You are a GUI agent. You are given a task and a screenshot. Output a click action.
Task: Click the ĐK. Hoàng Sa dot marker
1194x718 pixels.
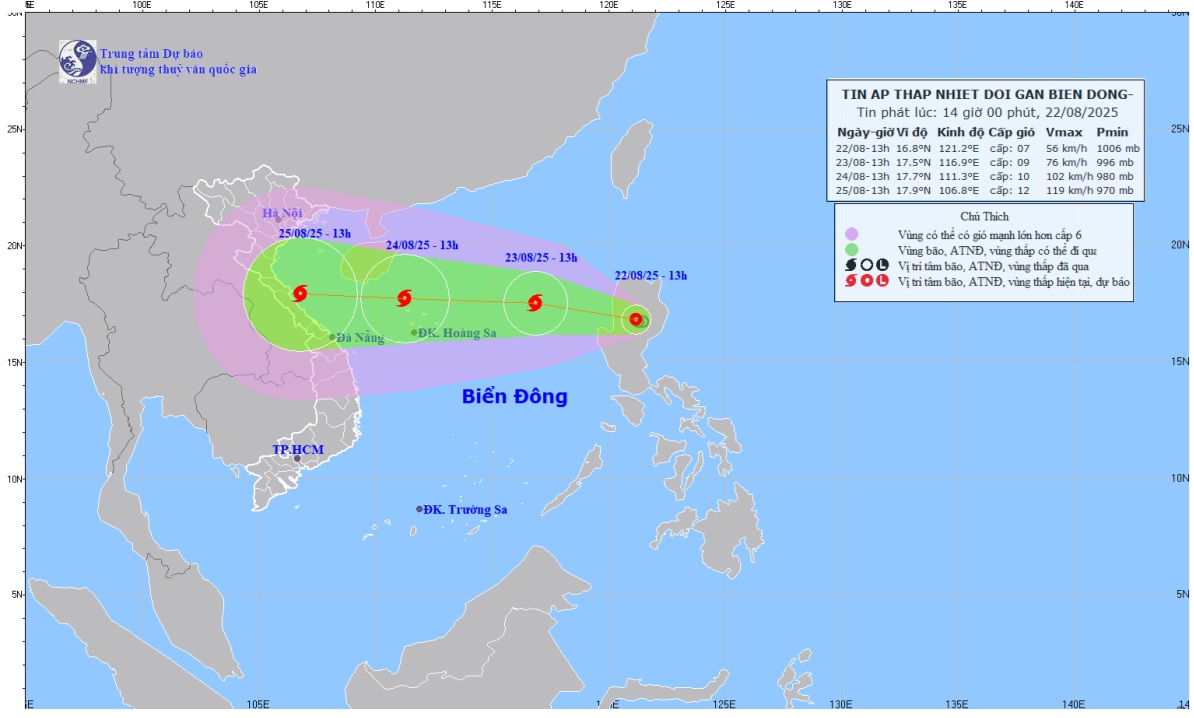click(x=414, y=333)
